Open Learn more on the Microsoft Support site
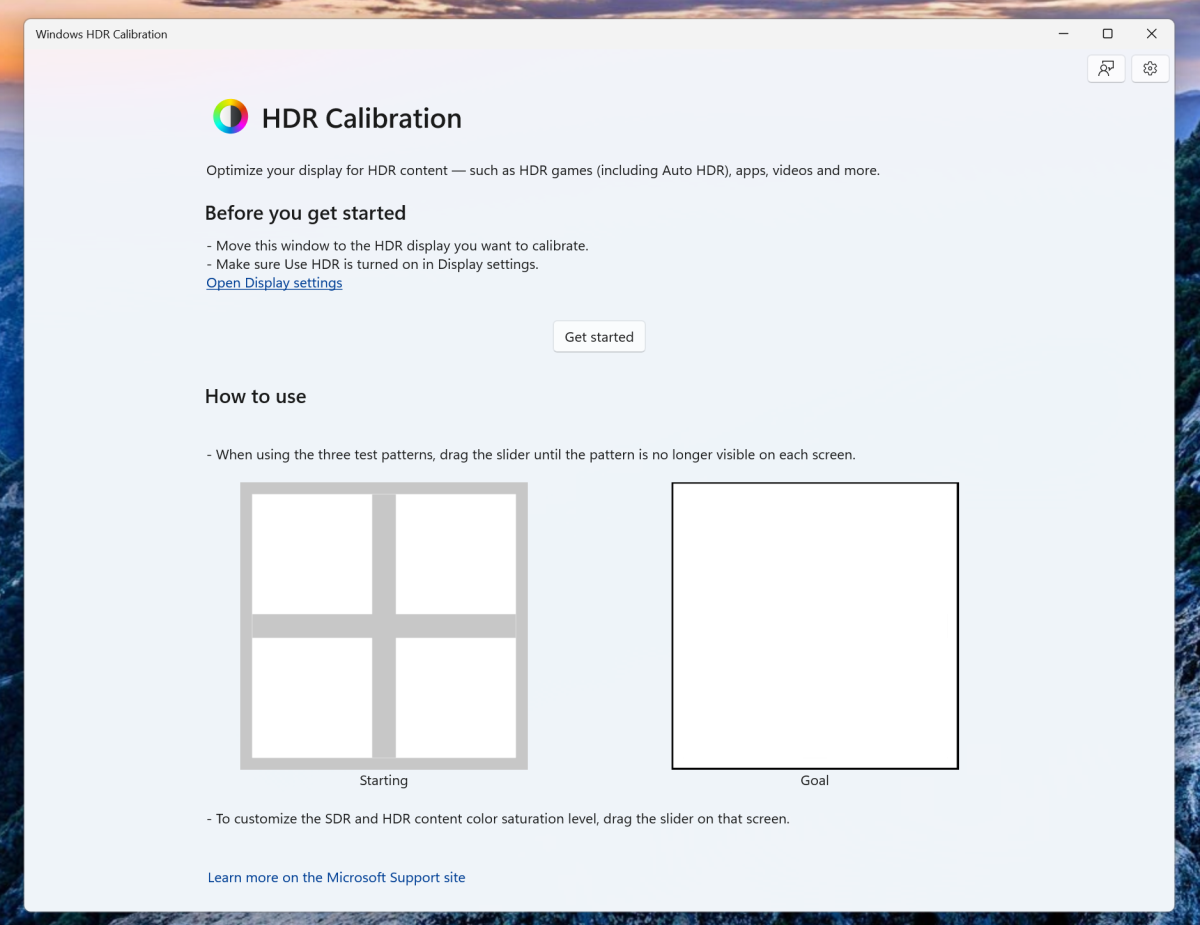 [336, 877]
